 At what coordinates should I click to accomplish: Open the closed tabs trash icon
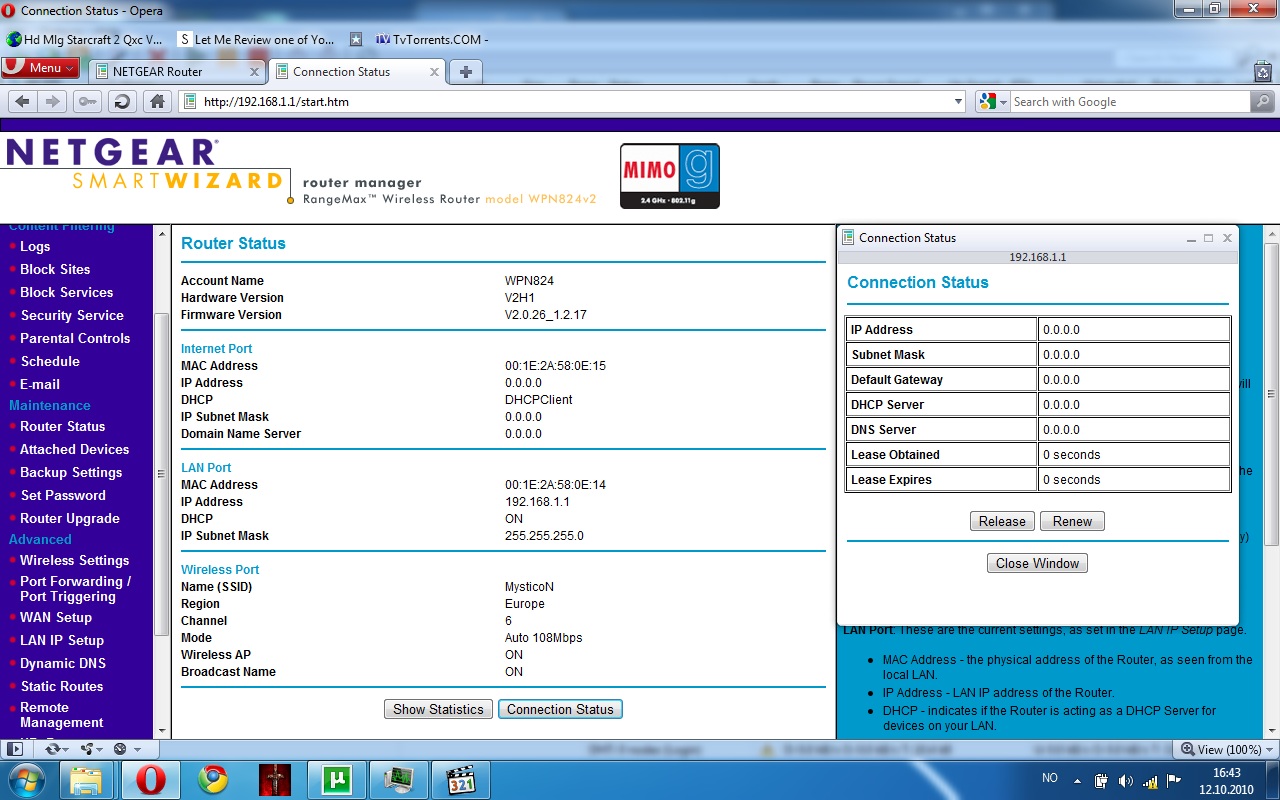1264,72
